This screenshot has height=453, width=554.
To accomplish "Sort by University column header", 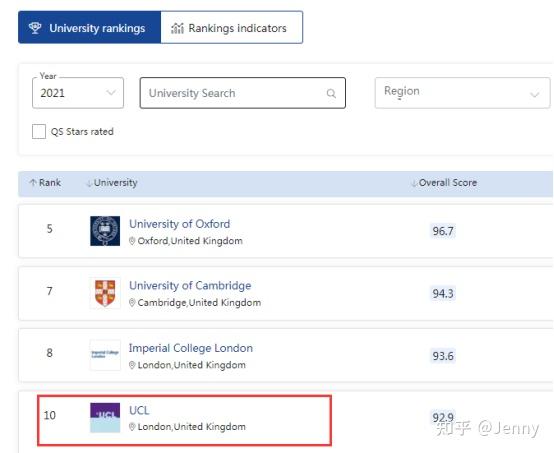I will coord(112,183).
